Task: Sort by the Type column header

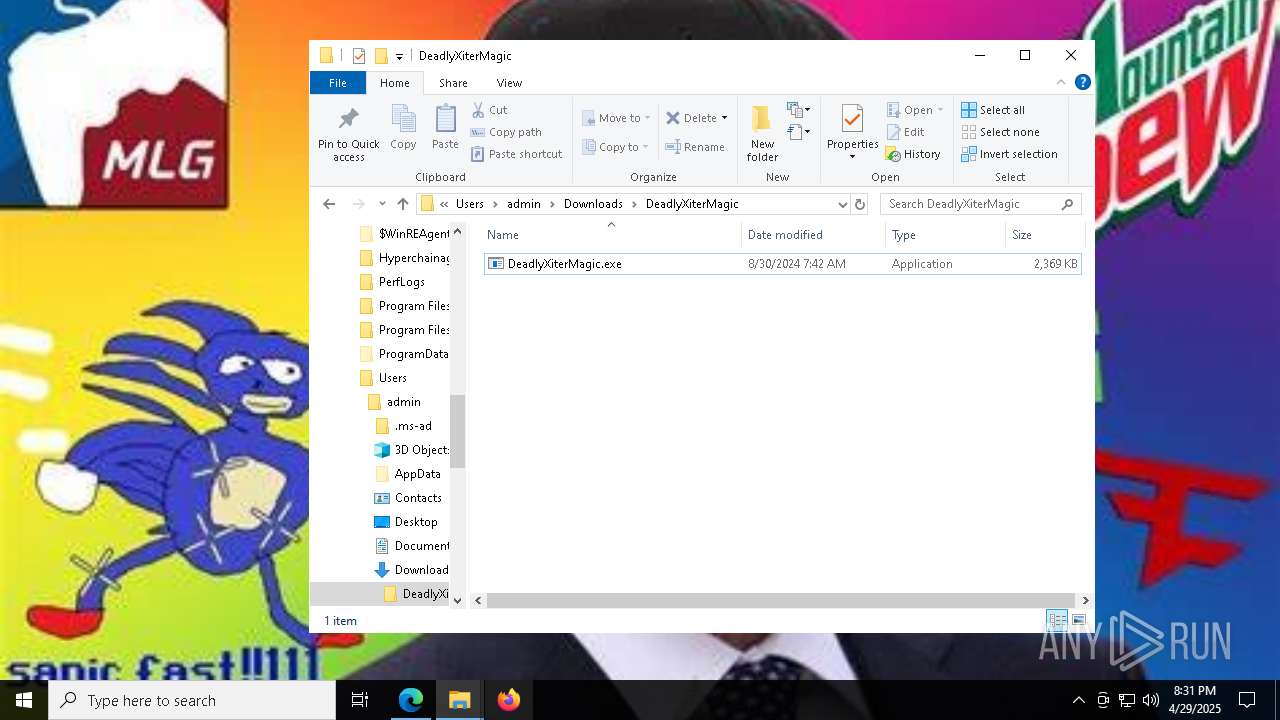Action: (x=946, y=235)
